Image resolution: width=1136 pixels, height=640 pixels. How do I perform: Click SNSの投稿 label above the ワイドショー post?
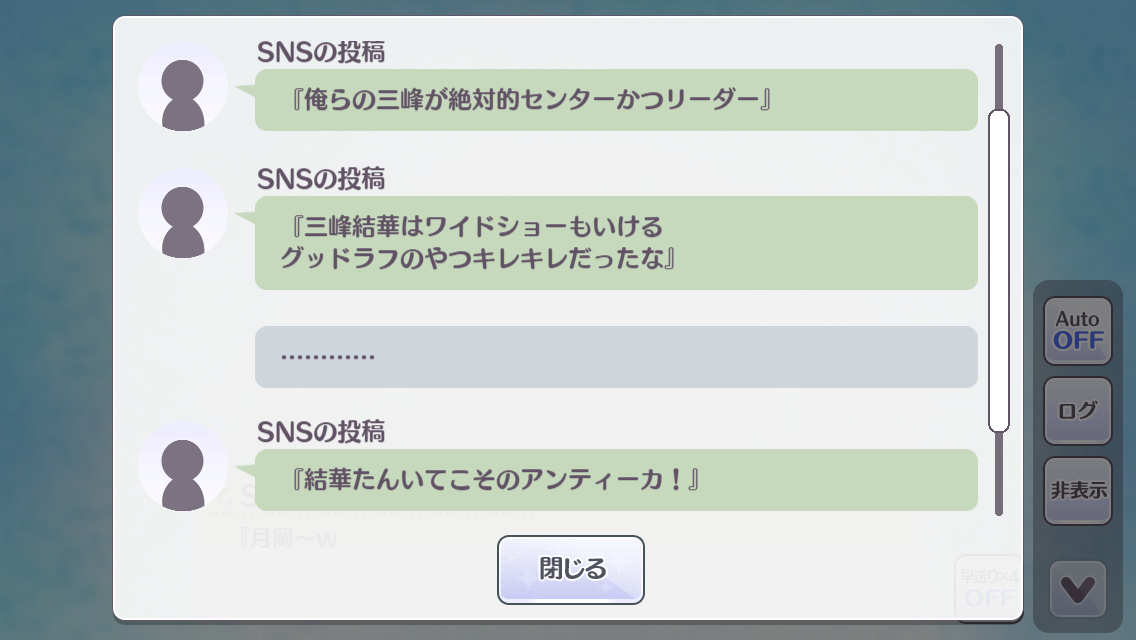tap(321, 179)
